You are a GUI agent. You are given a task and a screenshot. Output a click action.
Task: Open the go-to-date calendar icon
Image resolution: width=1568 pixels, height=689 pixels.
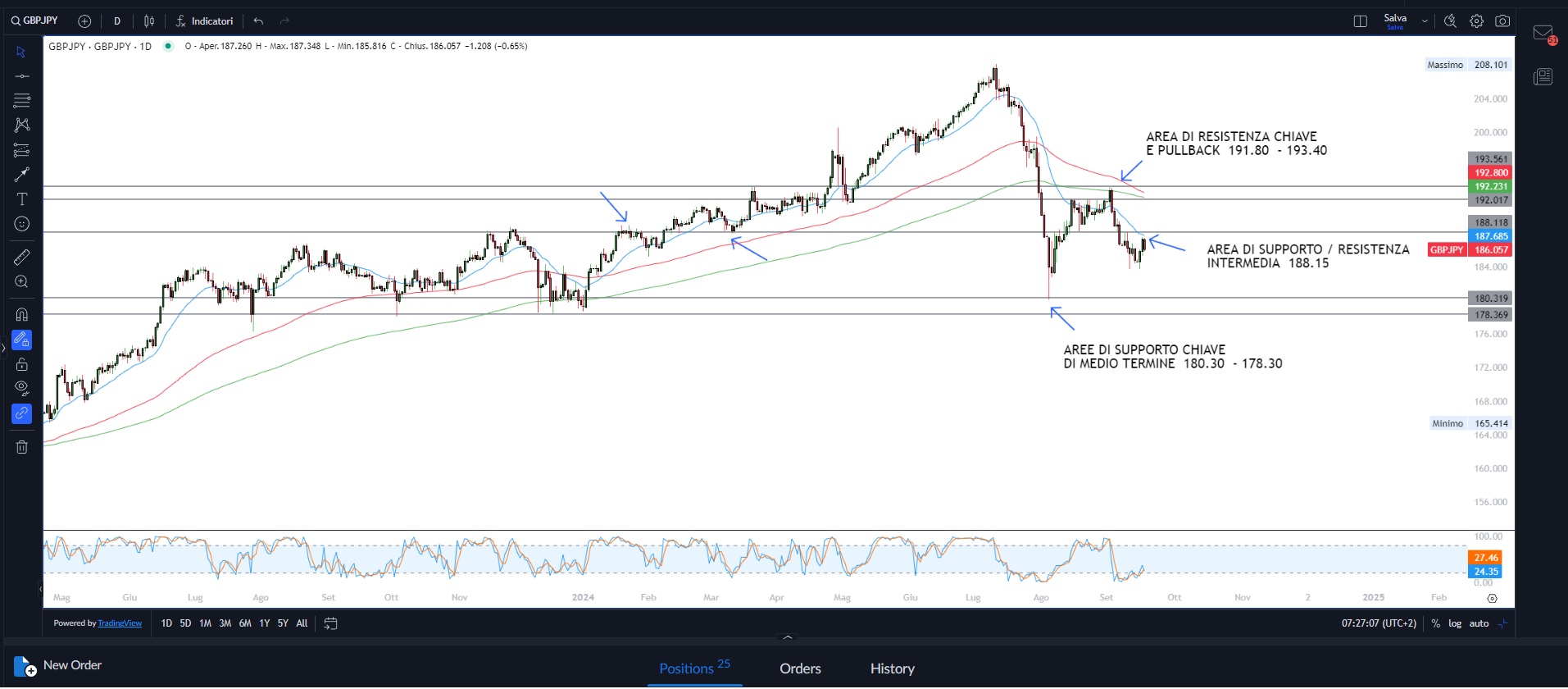[330, 623]
